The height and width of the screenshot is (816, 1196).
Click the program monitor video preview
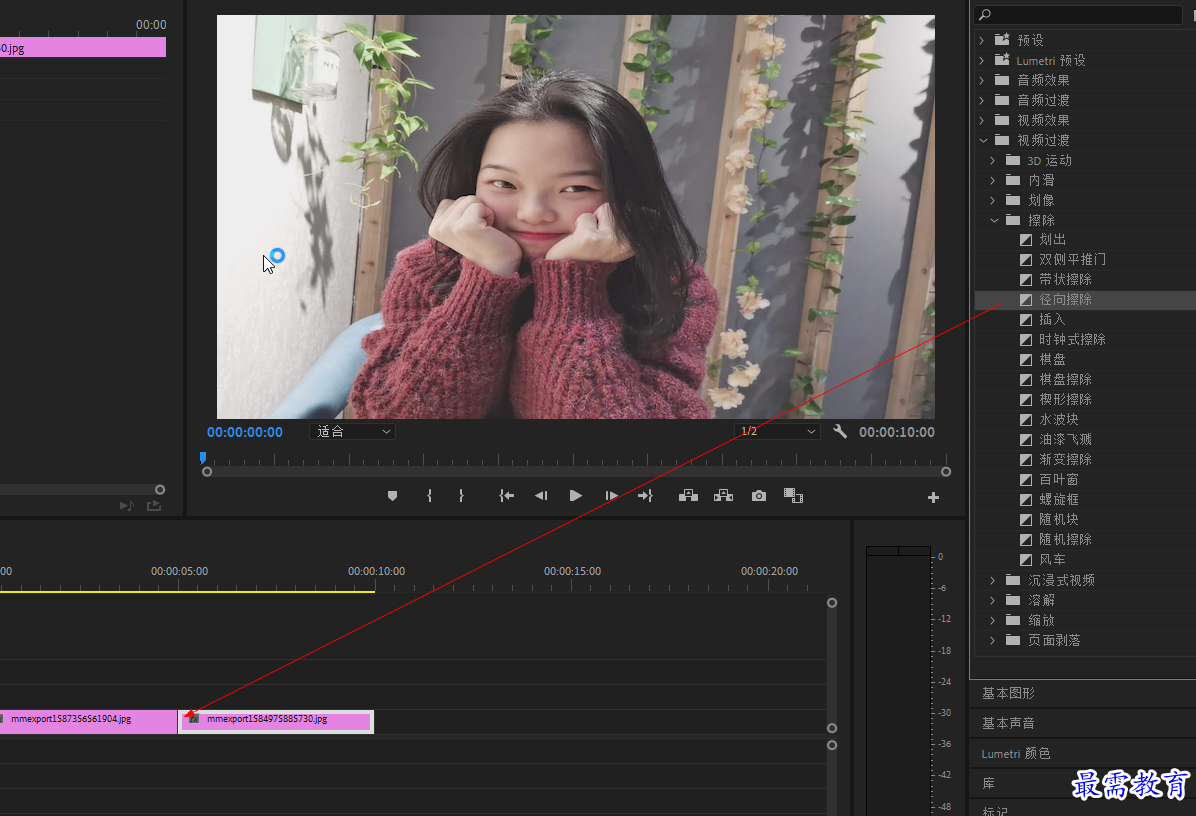[x=576, y=217]
